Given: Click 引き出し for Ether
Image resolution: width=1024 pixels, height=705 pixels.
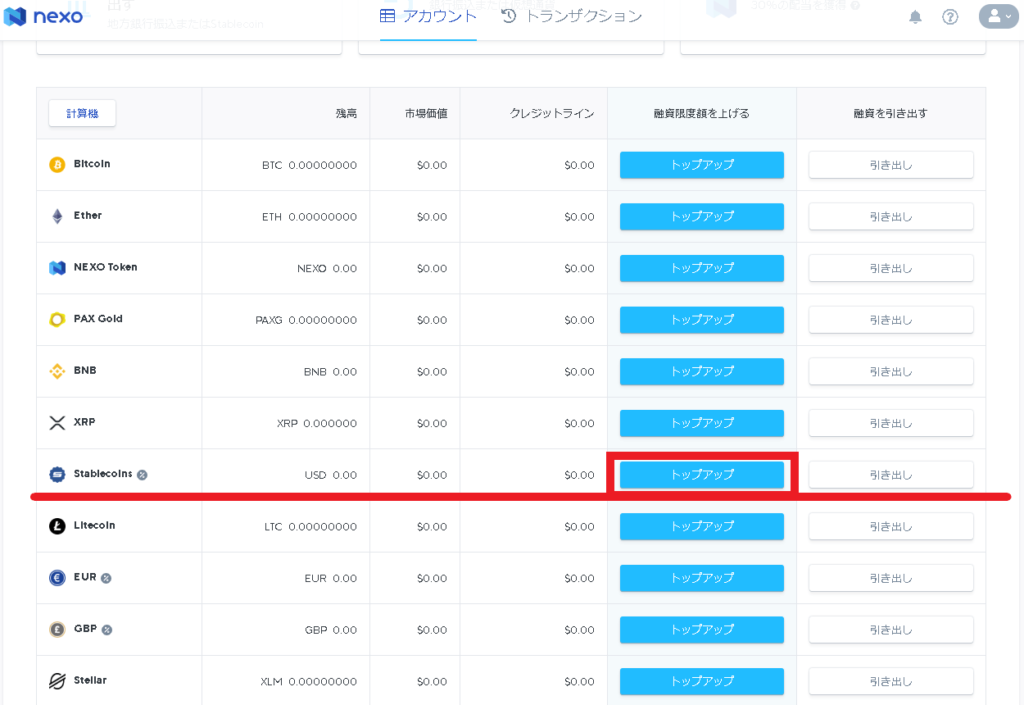Looking at the screenshot, I should click(891, 217).
